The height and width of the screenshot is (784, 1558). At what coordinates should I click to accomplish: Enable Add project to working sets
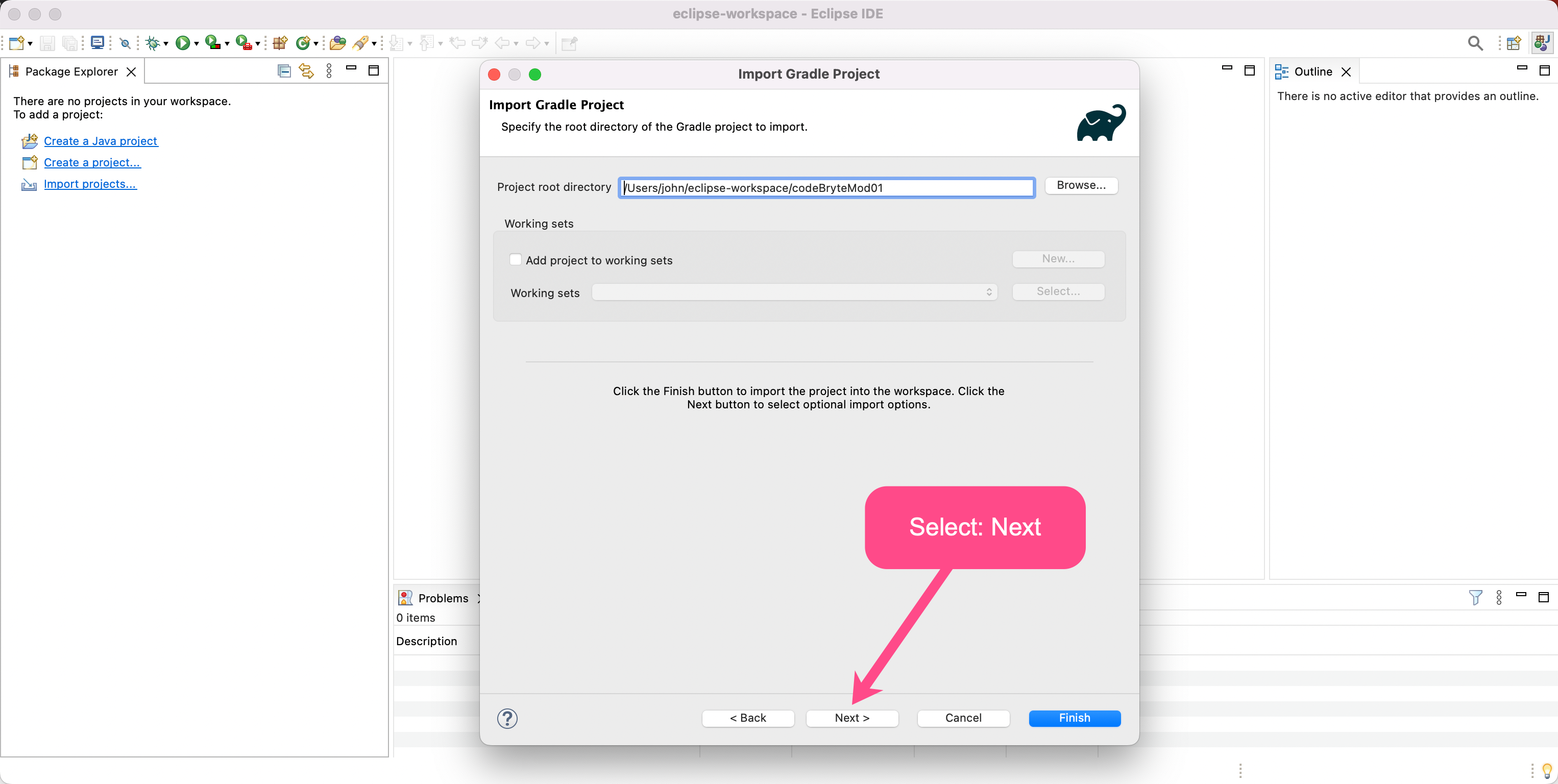tap(515, 259)
